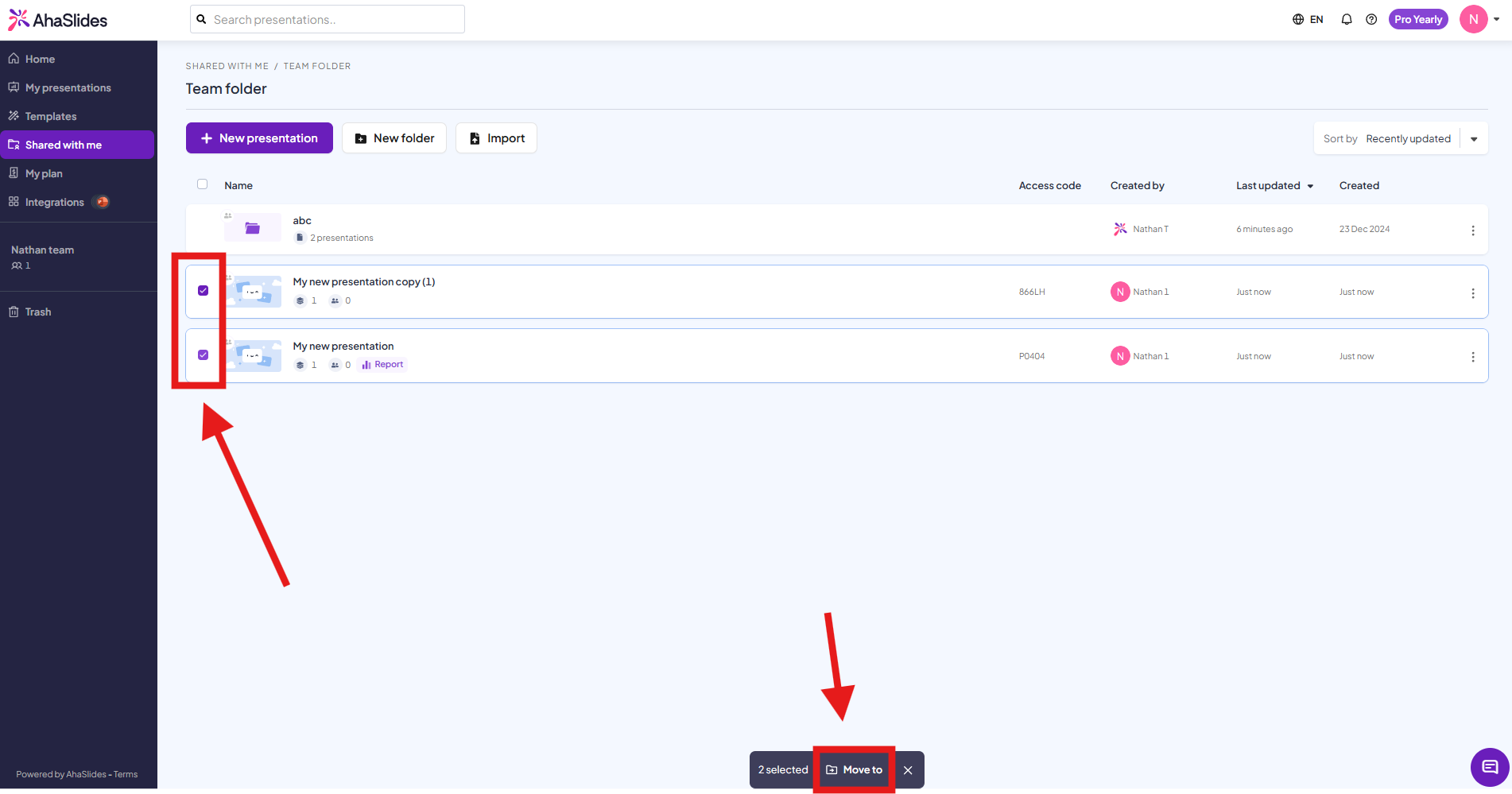Create a New folder
The width and height of the screenshot is (1512, 794).
click(394, 138)
